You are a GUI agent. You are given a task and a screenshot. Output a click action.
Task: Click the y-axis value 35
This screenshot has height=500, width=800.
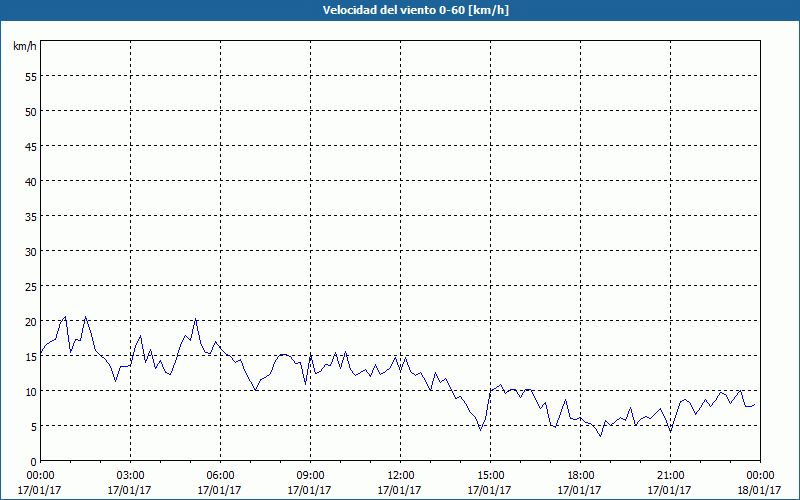coord(31,216)
